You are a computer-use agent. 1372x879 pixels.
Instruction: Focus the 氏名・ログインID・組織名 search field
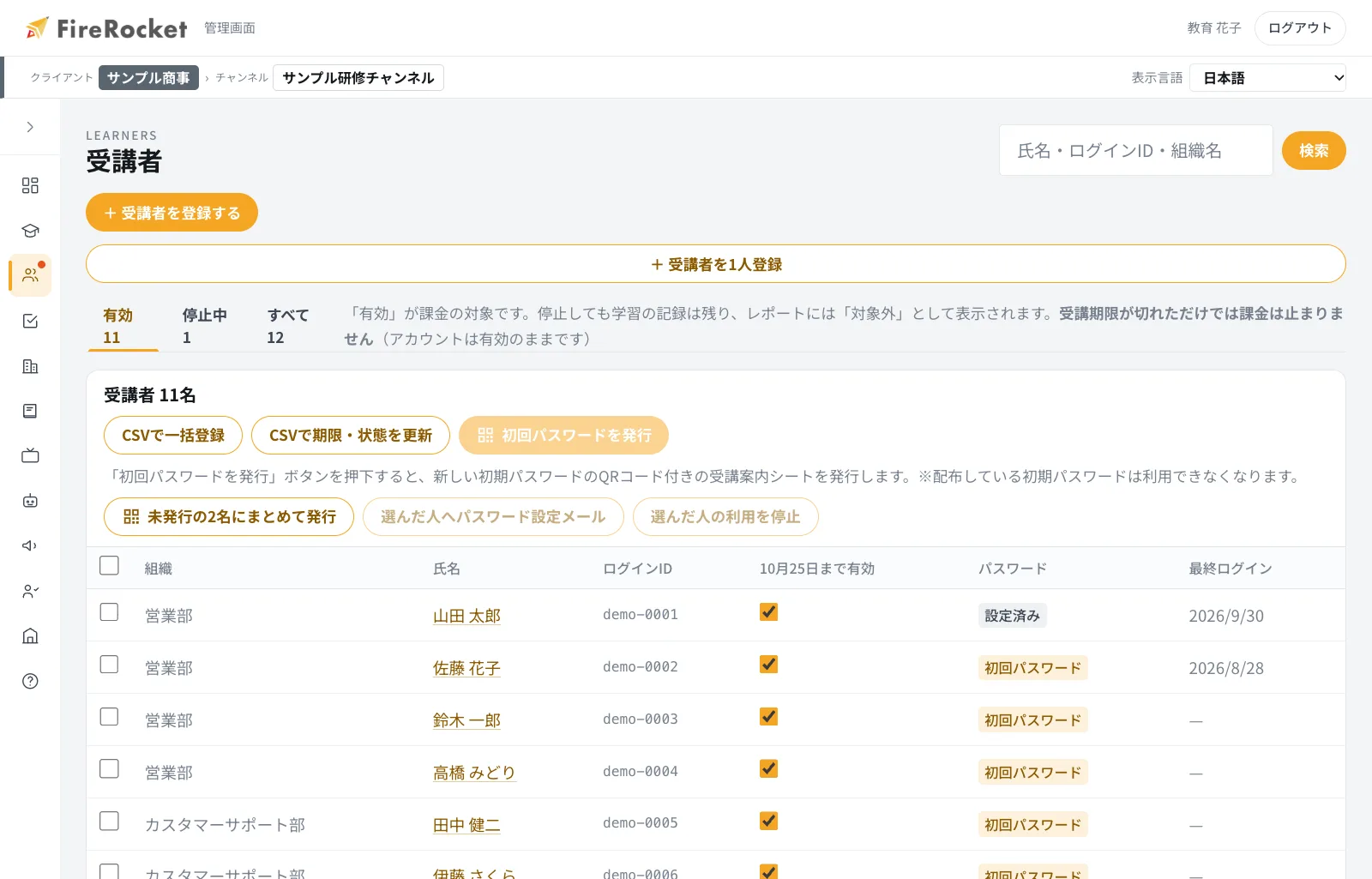(x=1136, y=151)
